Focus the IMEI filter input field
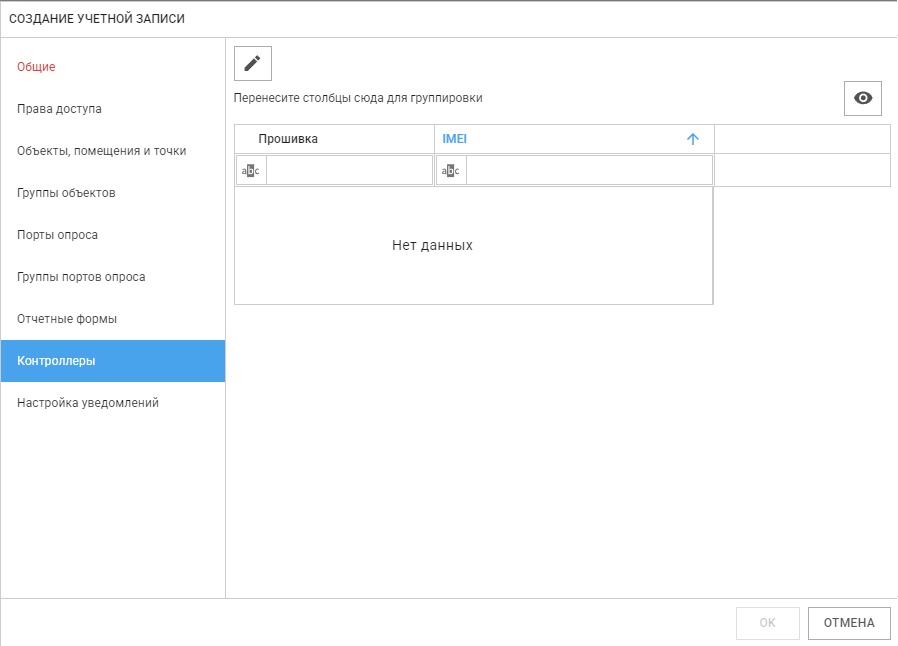This screenshot has height=646, width=898. pyautogui.click(x=589, y=171)
